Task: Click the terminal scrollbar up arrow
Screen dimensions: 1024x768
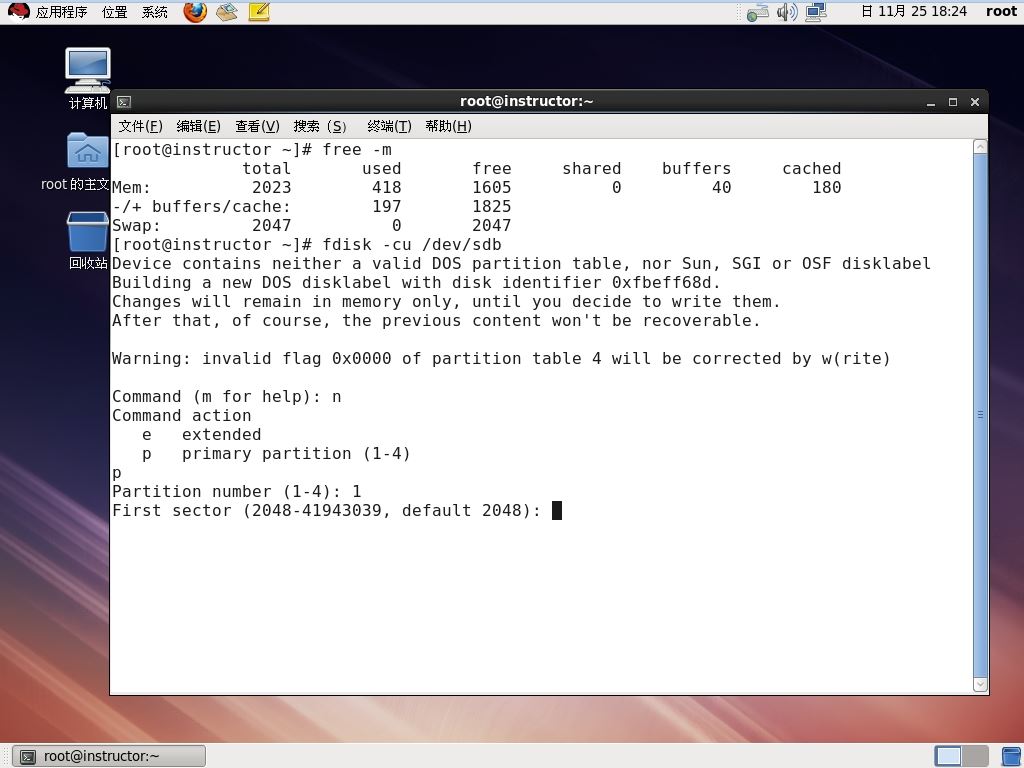Action: (980, 147)
